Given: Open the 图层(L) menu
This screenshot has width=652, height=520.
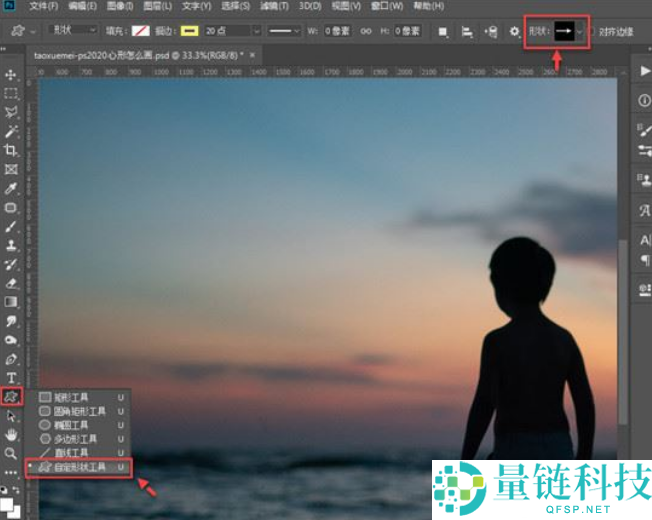Looking at the screenshot, I should tap(158, 6).
